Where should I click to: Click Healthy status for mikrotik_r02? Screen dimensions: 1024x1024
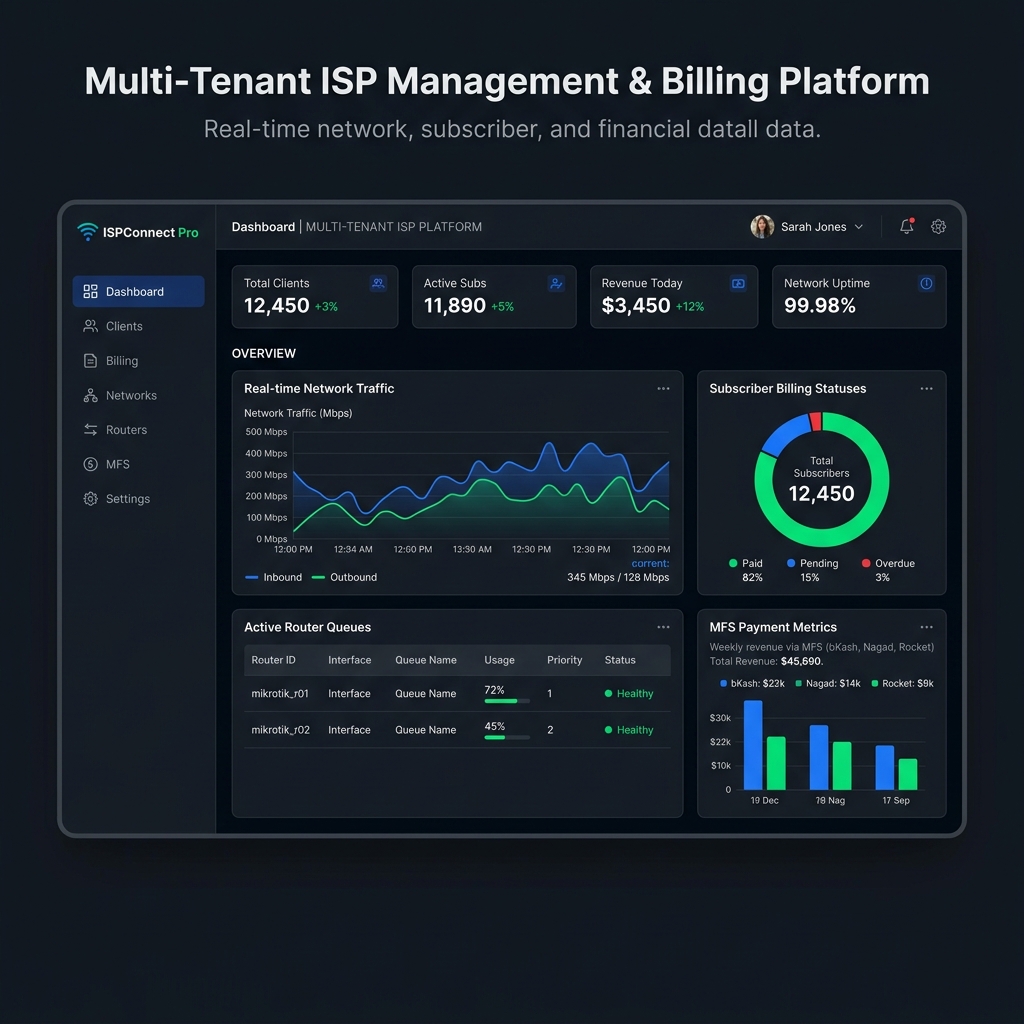click(629, 730)
